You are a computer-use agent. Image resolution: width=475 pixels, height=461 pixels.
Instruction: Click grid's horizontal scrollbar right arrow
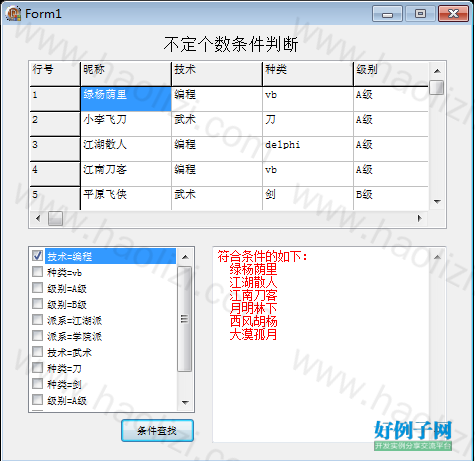coord(420,218)
